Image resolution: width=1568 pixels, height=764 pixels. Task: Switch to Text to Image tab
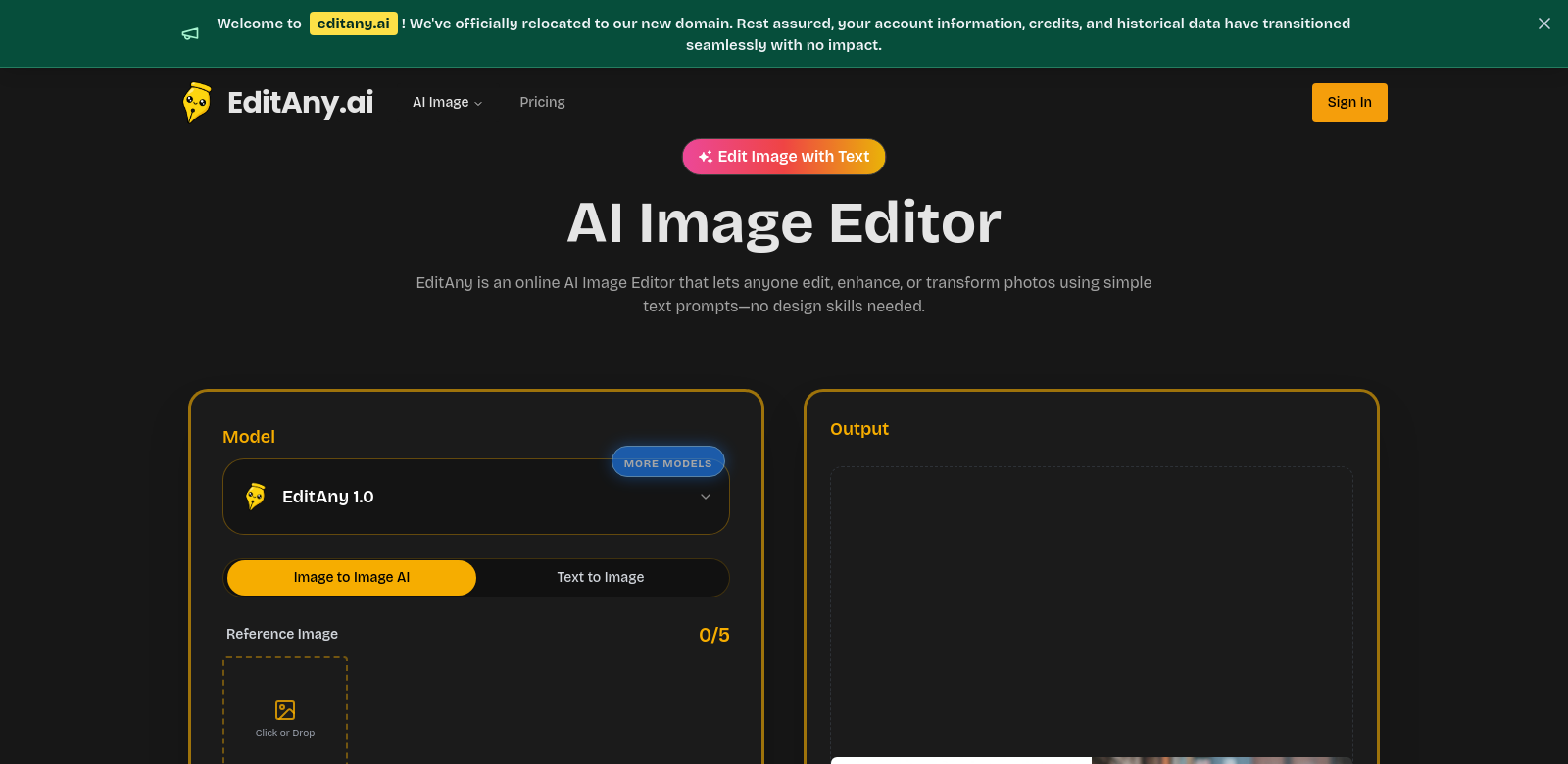(x=601, y=578)
